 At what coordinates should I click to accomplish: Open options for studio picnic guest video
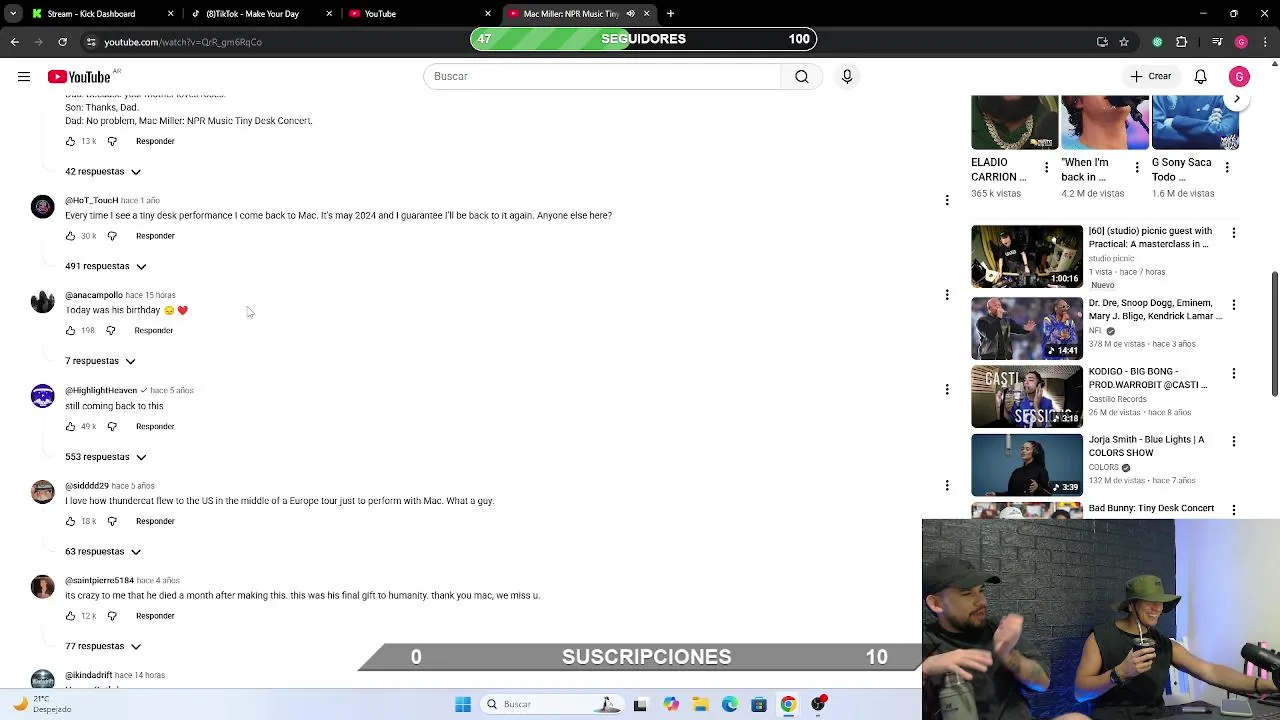[x=1233, y=232]
